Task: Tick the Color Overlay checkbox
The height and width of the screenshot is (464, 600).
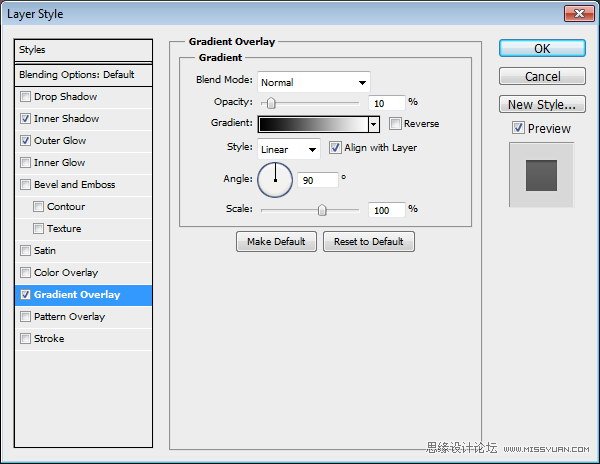Action: [25, 272]
